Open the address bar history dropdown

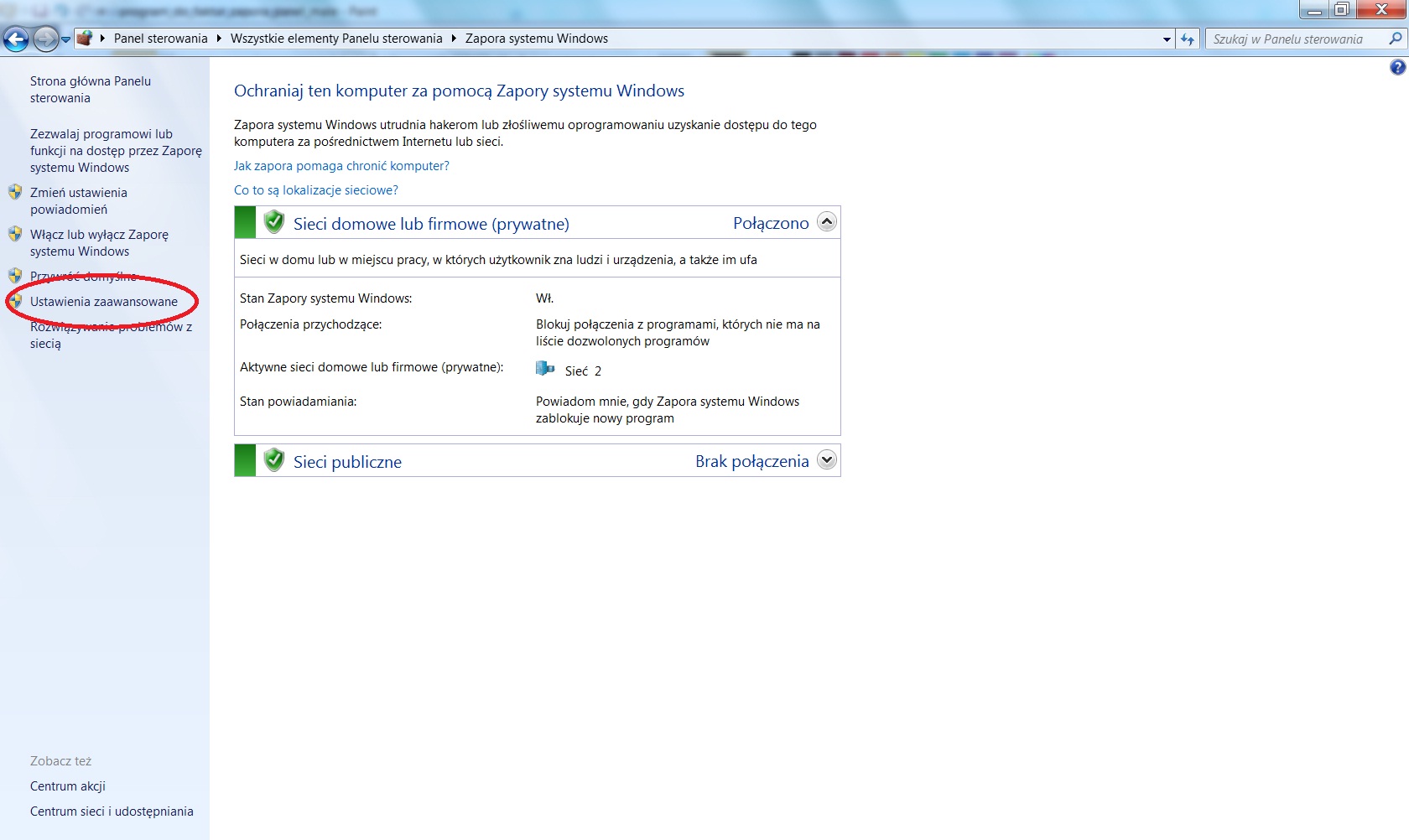point(1167,39)
